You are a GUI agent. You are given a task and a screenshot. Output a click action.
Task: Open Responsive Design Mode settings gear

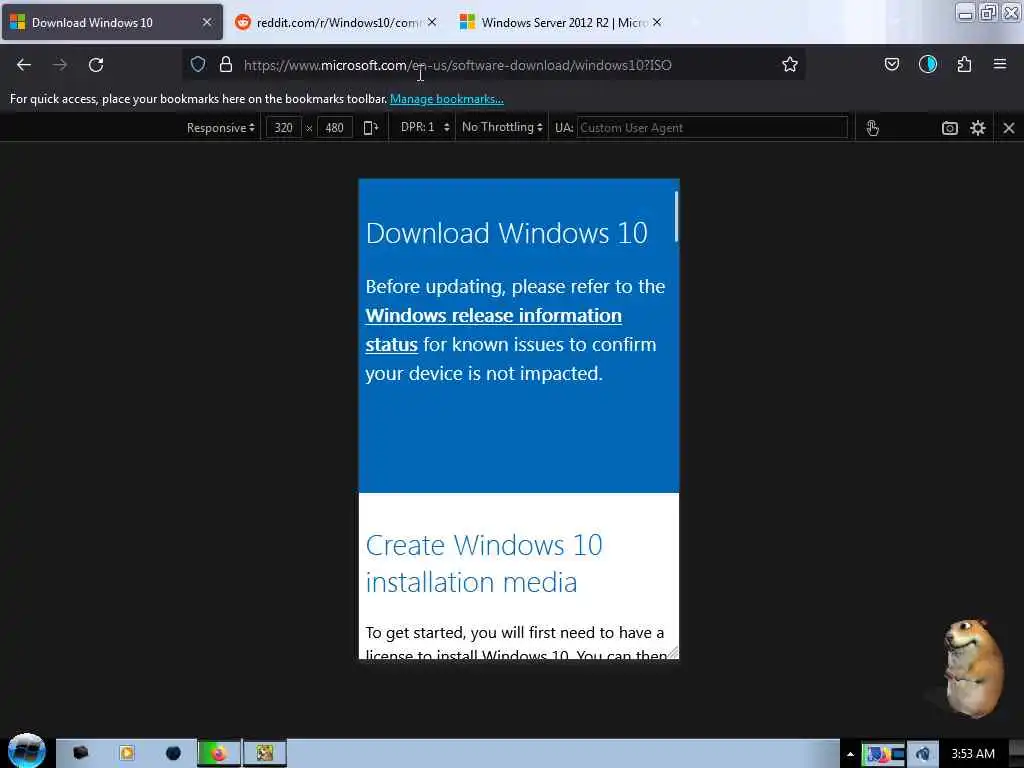978,127
